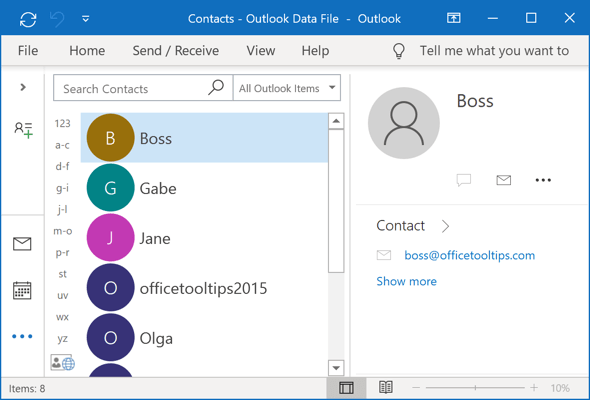590x400 pixels.
Task: Jump to uv in the contact index
Action: (x=62, y=295)
